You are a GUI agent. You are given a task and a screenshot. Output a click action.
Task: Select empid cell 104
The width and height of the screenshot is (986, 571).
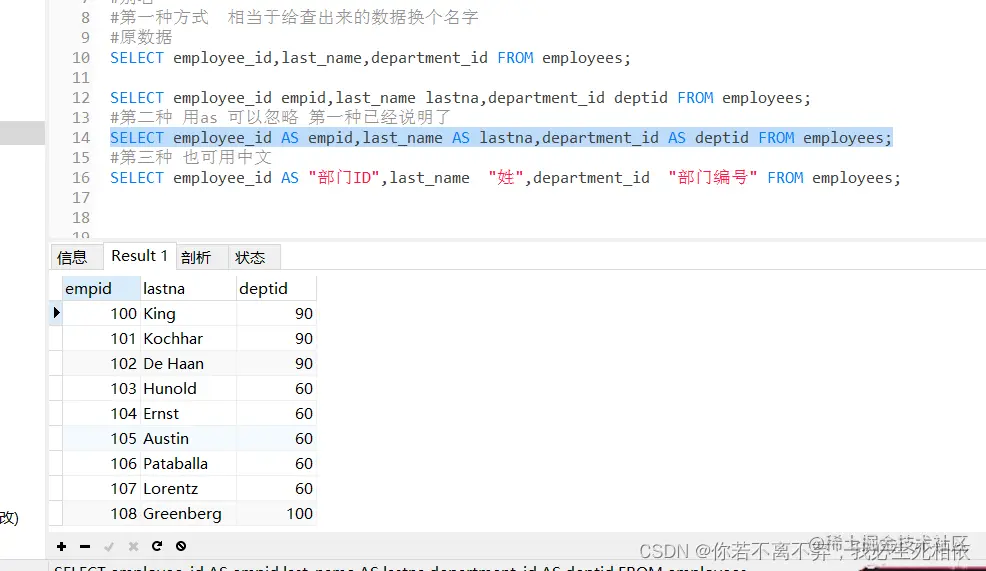[101, 414]
